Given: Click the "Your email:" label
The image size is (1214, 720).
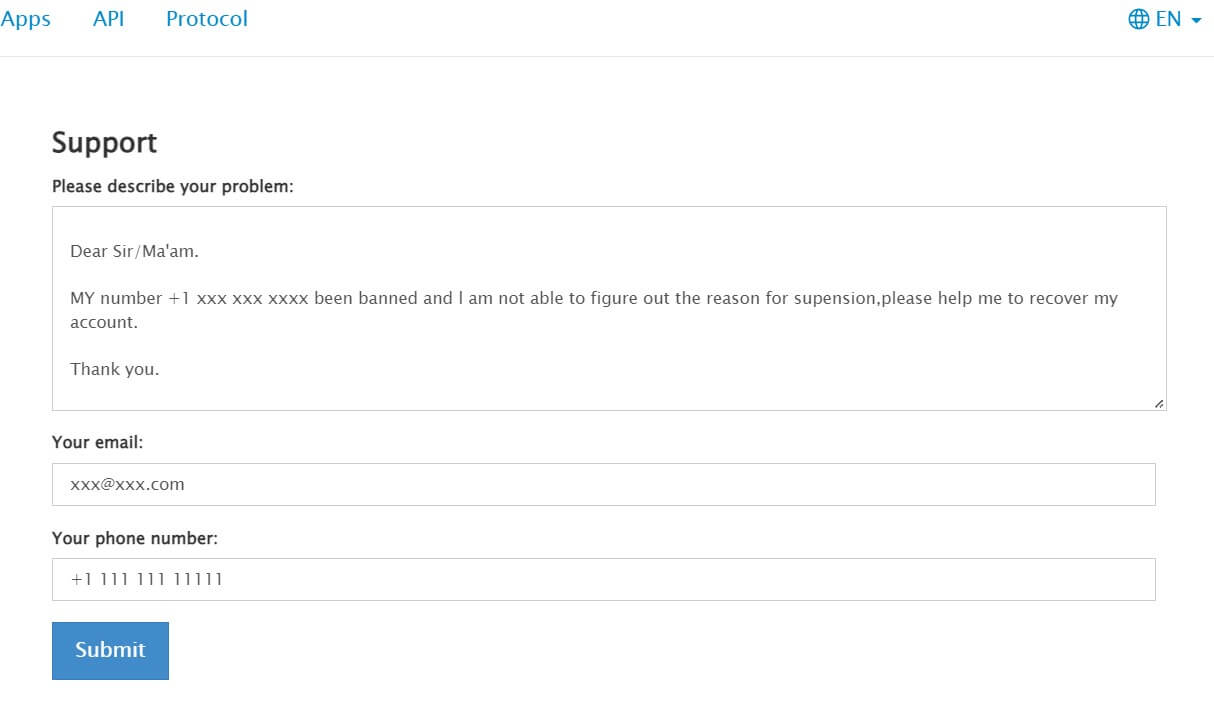Looking at the screenshot, I should click(x=97, y=442).
